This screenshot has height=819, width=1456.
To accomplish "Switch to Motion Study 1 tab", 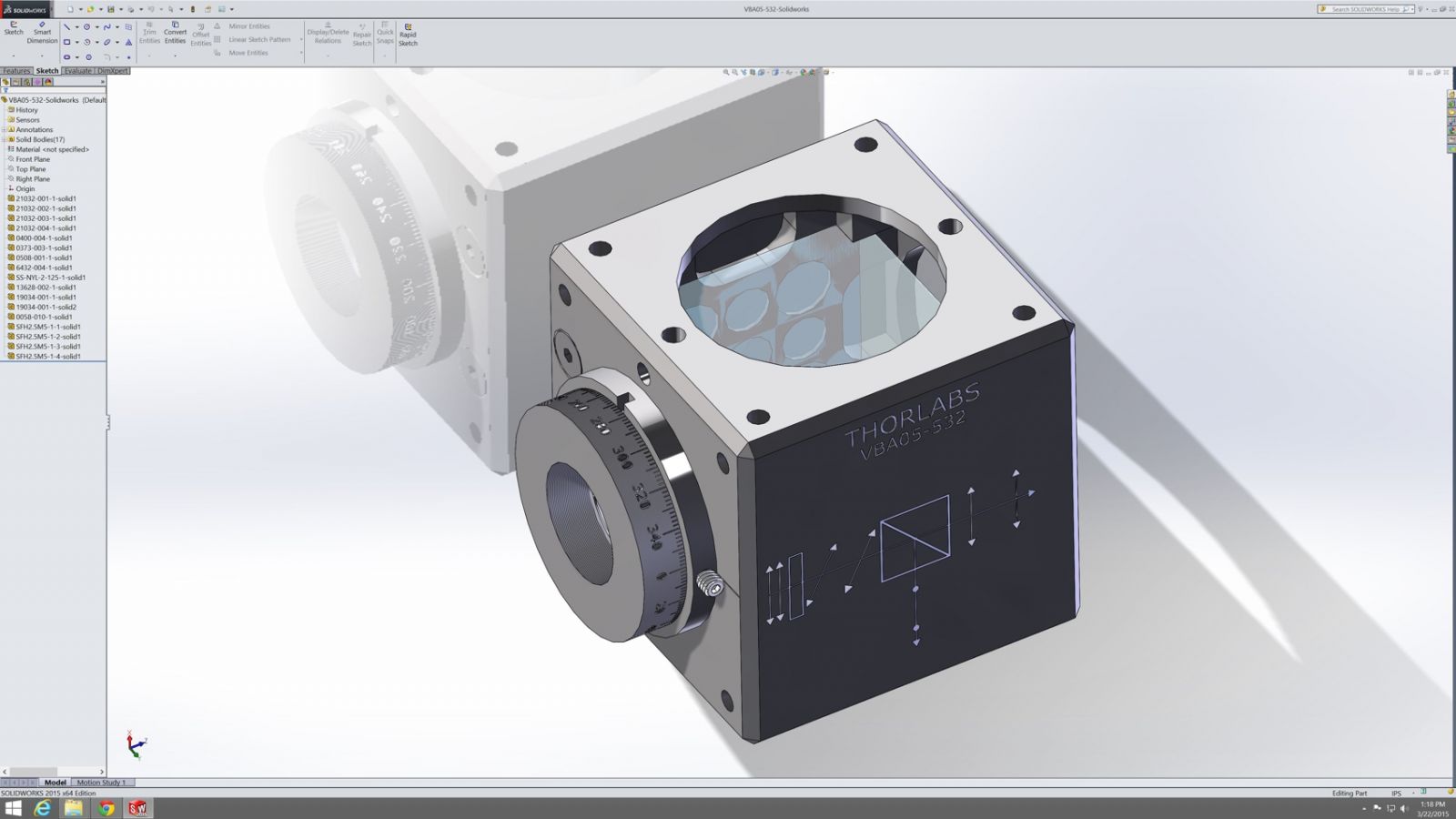I will (101, 783).
